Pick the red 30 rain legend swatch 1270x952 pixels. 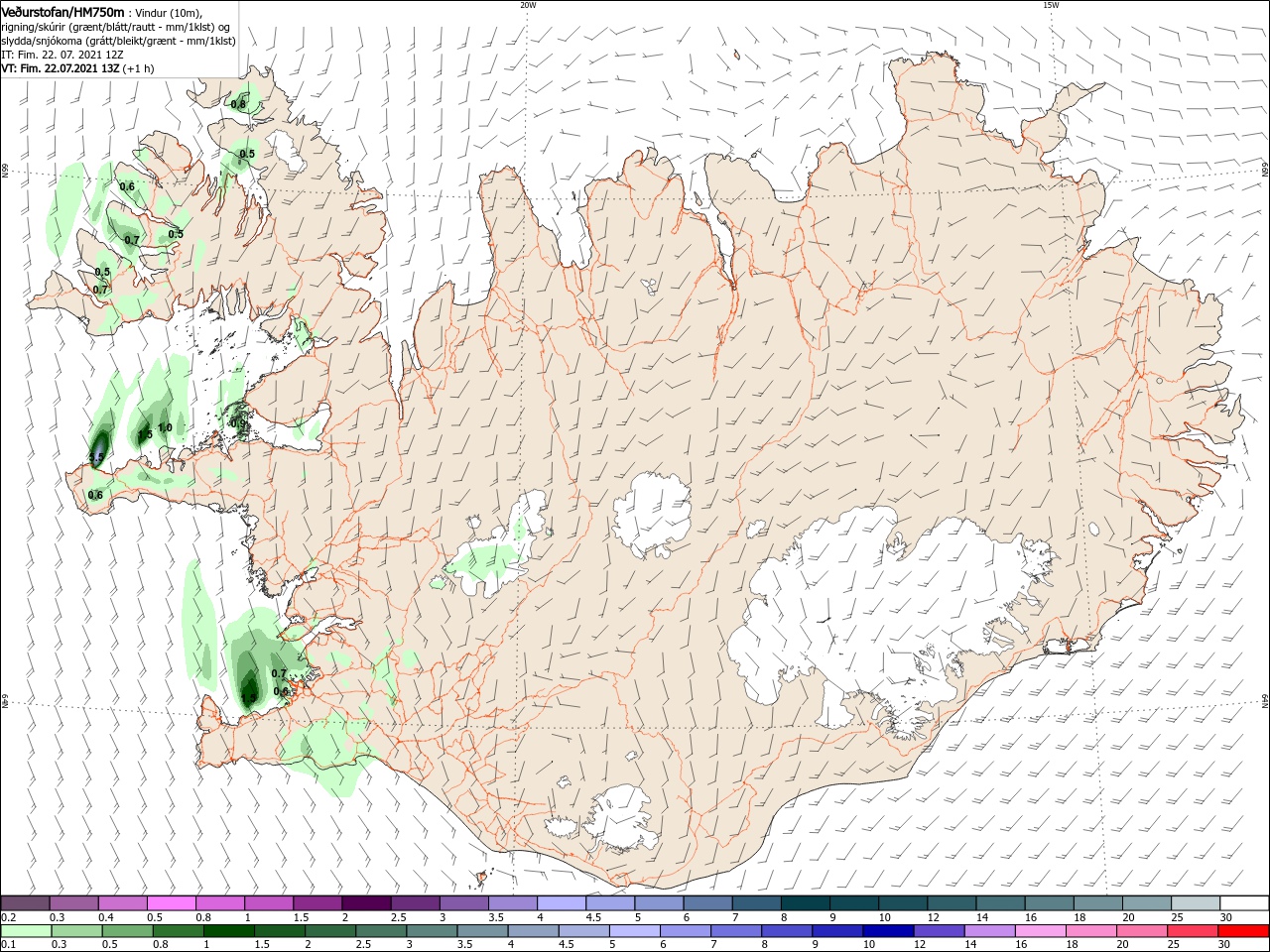coord(1244,931)
